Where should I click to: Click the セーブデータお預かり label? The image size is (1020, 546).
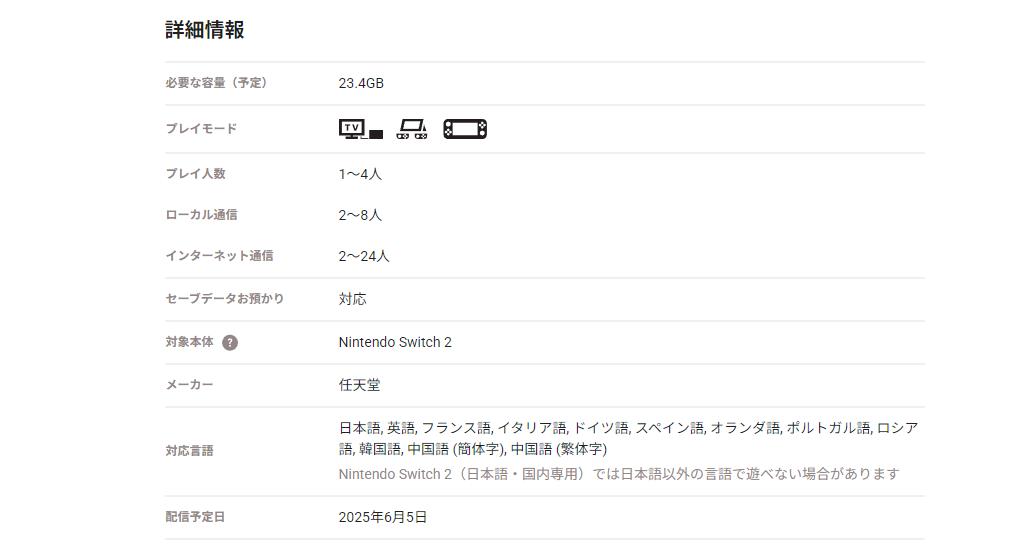coord(225,299)
